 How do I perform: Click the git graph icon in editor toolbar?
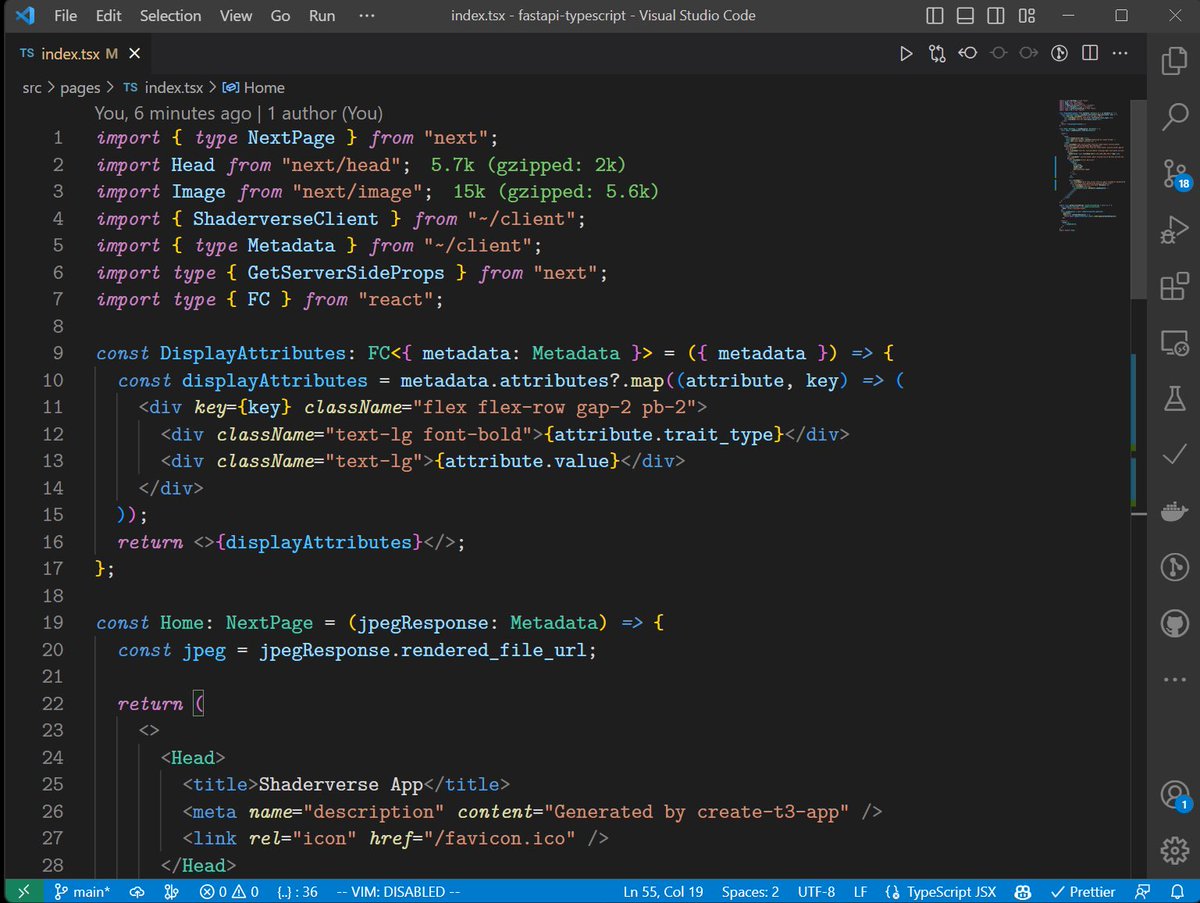[1059, 54]
